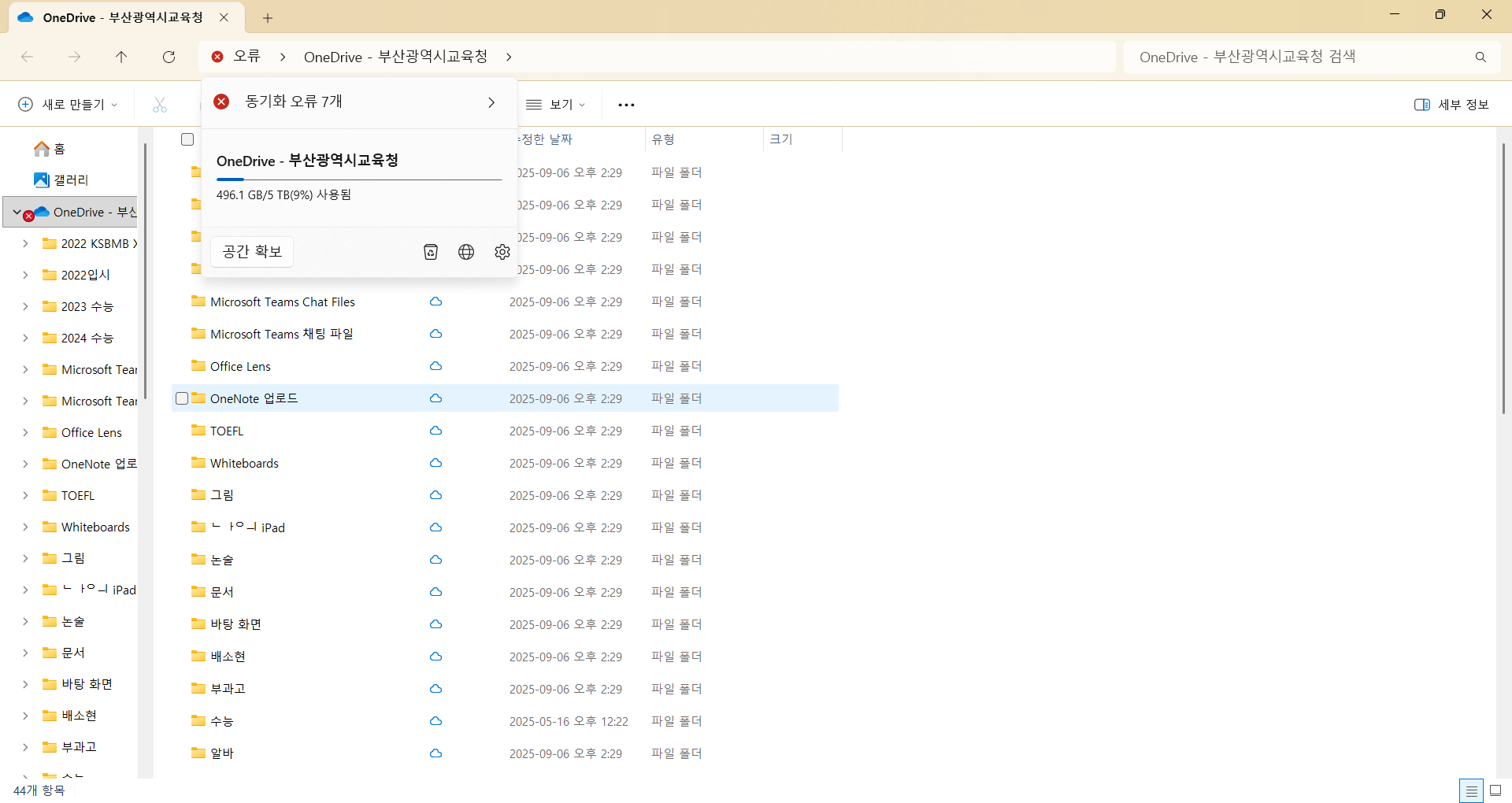Toggle the 세부 정보 details pane
The image size is (1512, 803).
pos(1451,104)
